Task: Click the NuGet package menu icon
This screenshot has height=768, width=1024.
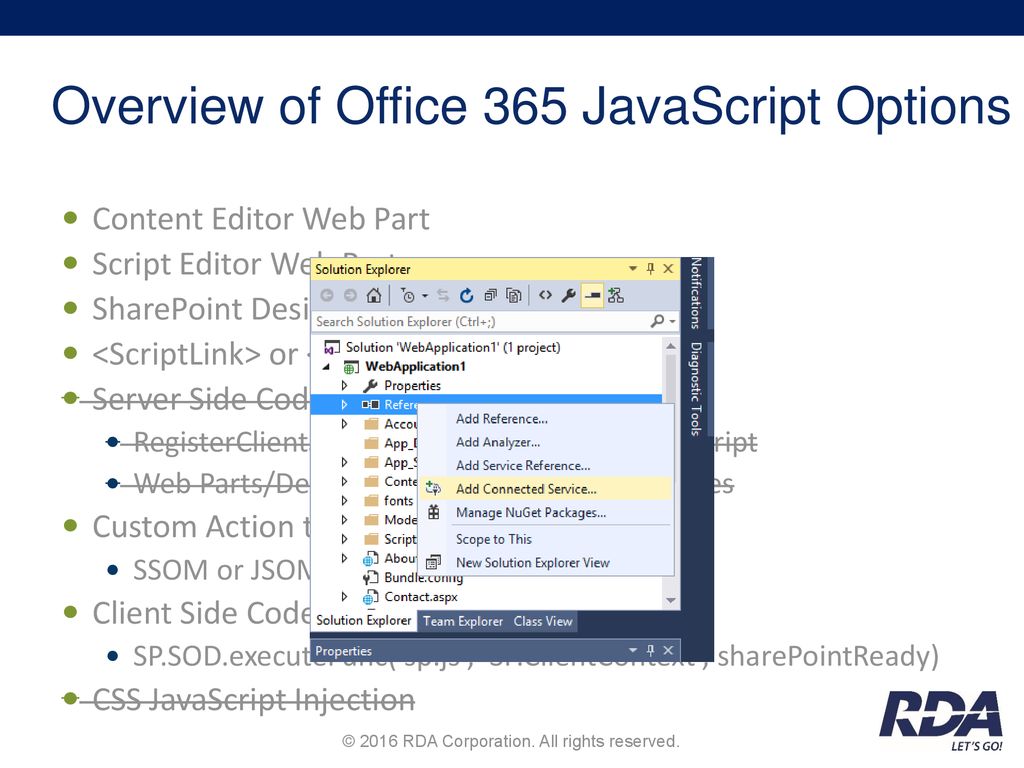Action: [434, 512]
